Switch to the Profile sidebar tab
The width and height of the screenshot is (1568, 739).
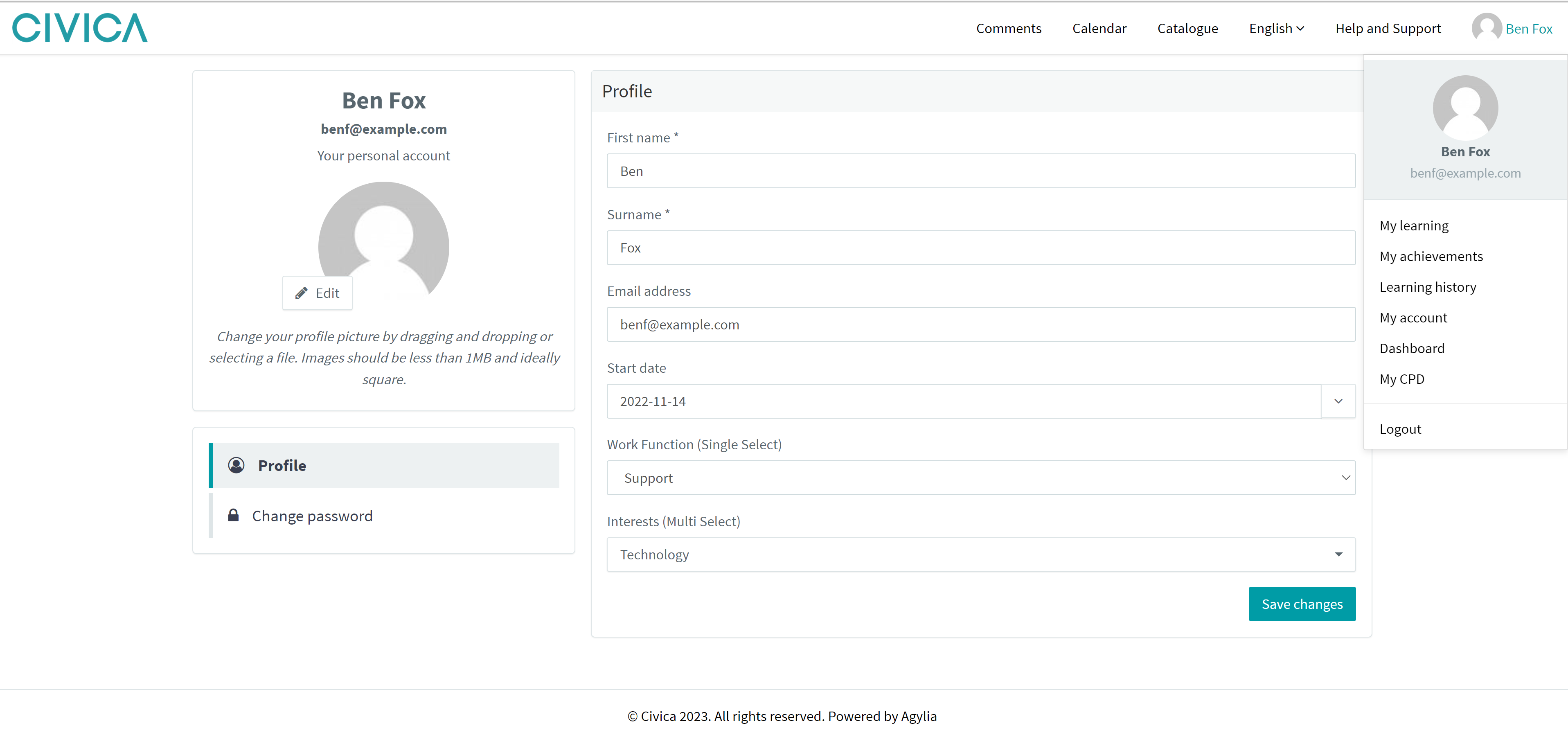tap(383, 466)
